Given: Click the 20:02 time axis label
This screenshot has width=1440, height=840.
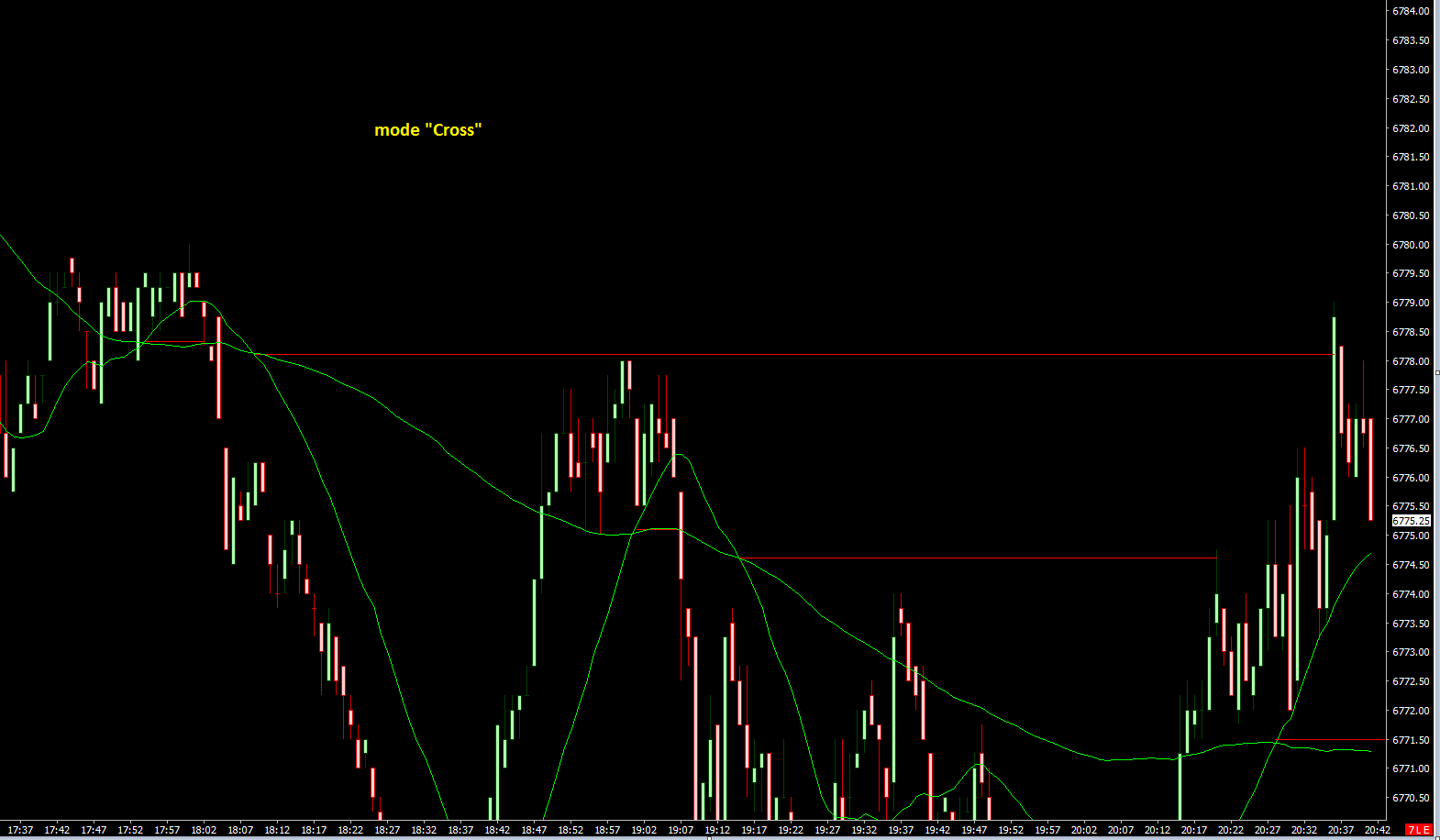Looking at the screenshot, I should (x=1084, y=830).
